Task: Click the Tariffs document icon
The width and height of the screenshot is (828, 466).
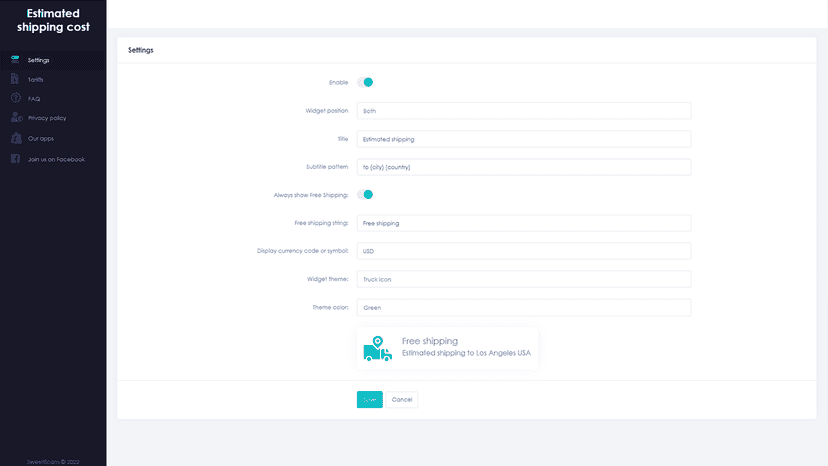Action: click(x=15, y=79)
